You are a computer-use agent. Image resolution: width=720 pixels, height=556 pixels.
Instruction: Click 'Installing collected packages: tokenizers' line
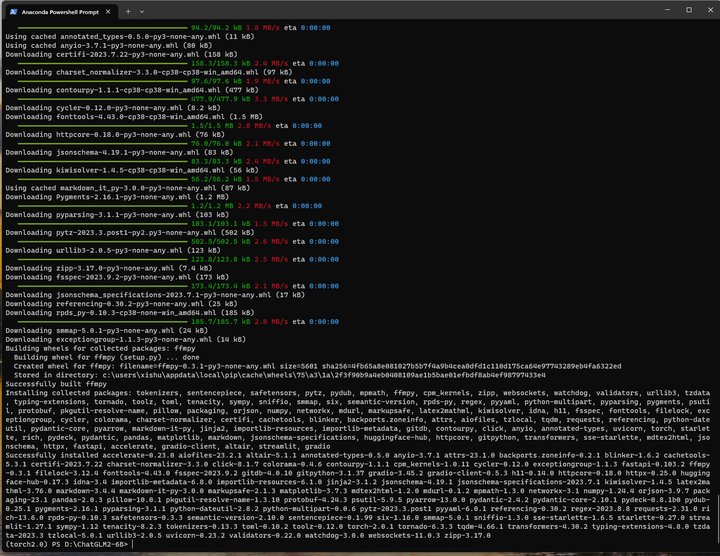click(x=357, y=393)
